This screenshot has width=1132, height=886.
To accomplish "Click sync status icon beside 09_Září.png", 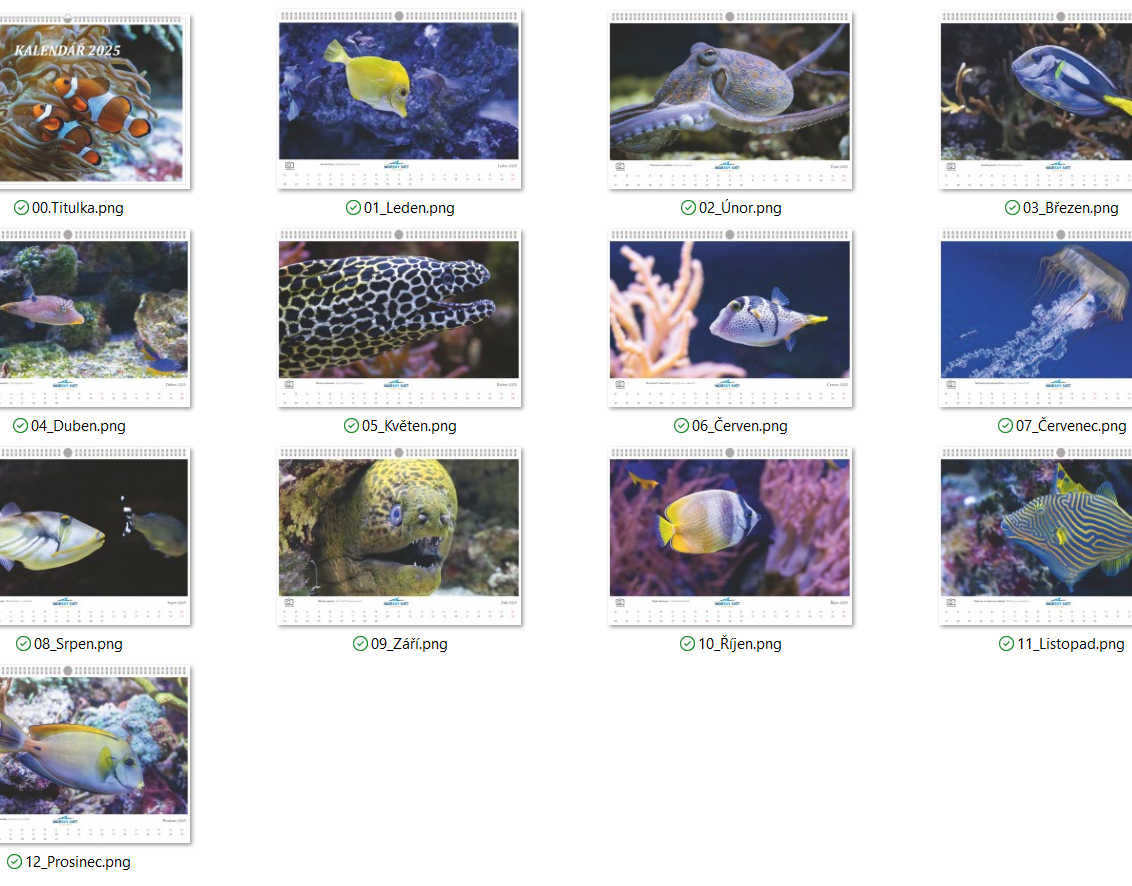I will (x=360, y=644).
